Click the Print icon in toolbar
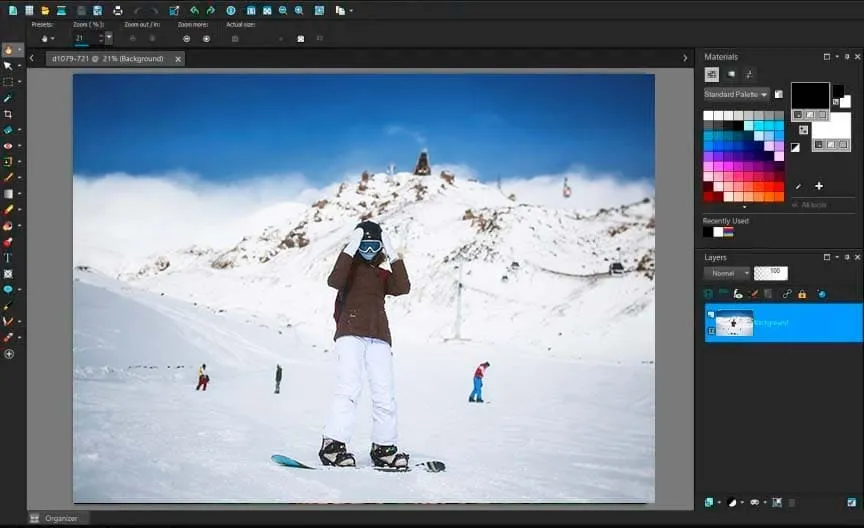 (117, 10)
